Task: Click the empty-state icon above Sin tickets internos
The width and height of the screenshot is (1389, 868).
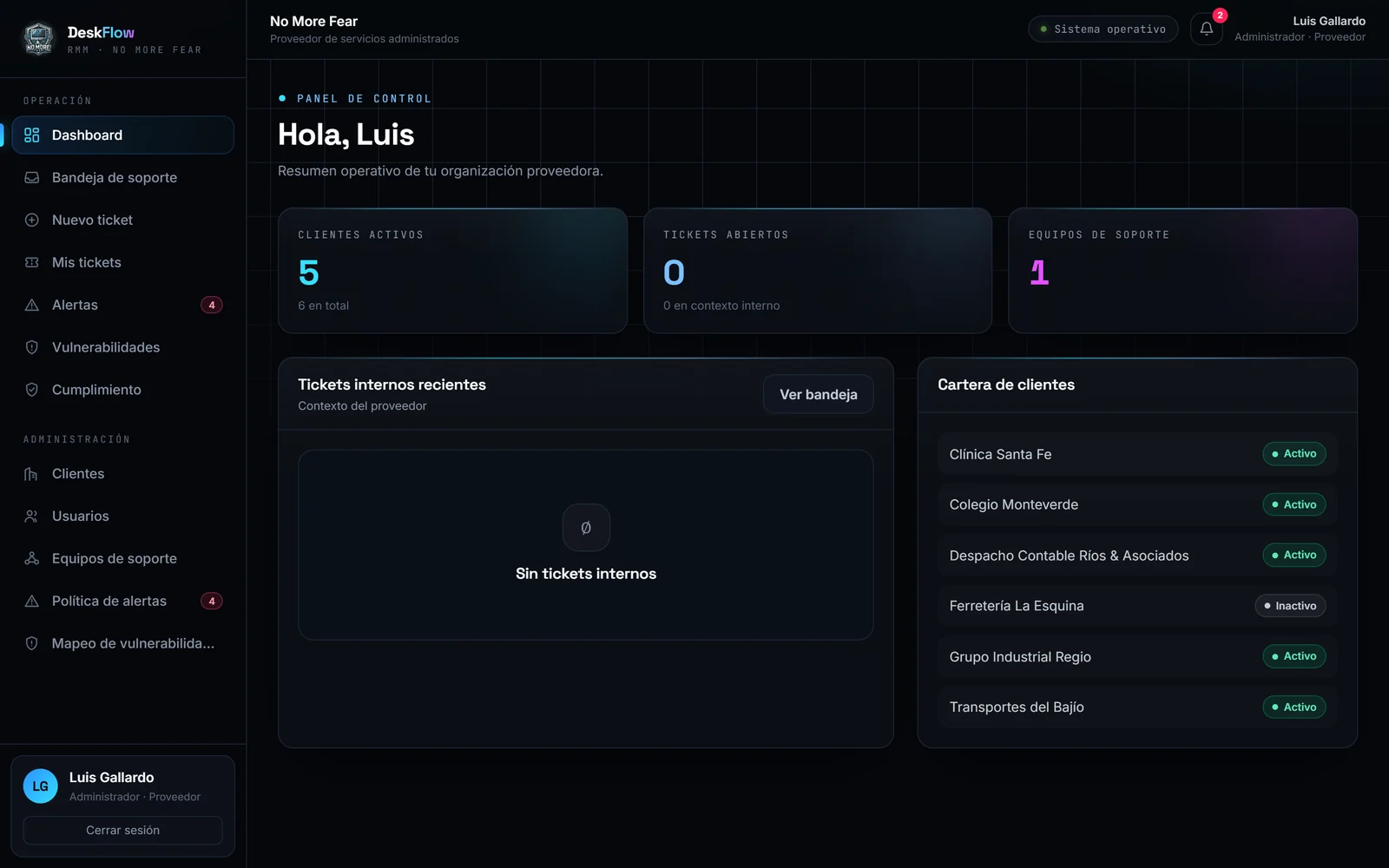Action: [586, 528]
